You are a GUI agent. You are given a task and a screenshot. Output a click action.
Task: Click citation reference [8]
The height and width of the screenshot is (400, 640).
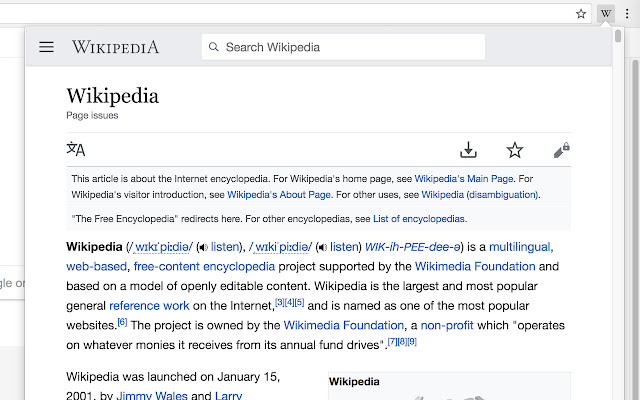pos(402,342)
